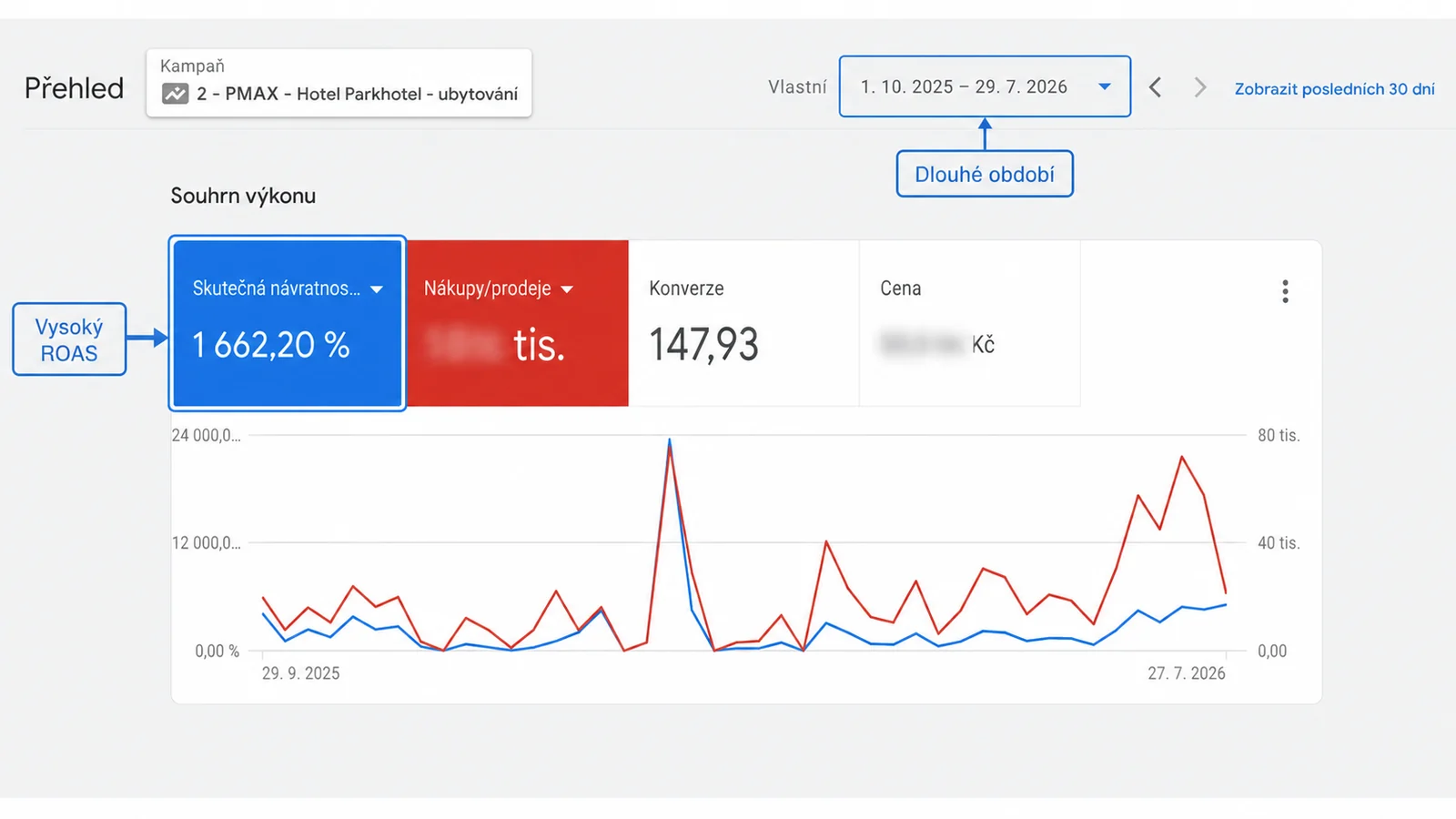Select the Skutečná návratnost metric card
1456x819 pixels.
pyautogui.click(x=287, y=323)
